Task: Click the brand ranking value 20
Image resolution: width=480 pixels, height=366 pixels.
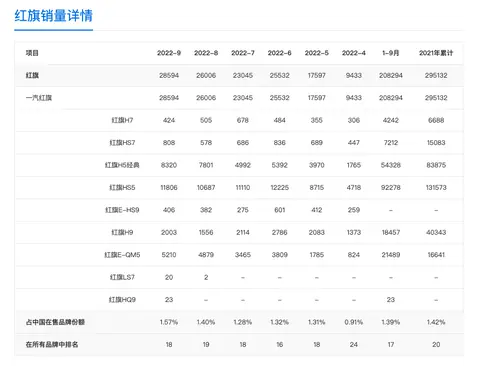Action: [x=436, y=344]
